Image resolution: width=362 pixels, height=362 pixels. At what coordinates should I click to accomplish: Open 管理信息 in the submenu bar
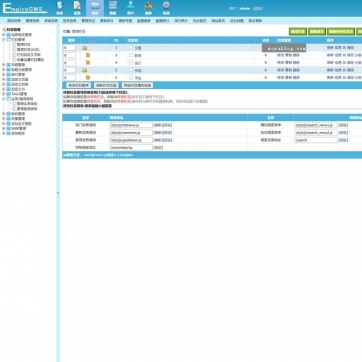pyautogui.click(x=32, y=21)
